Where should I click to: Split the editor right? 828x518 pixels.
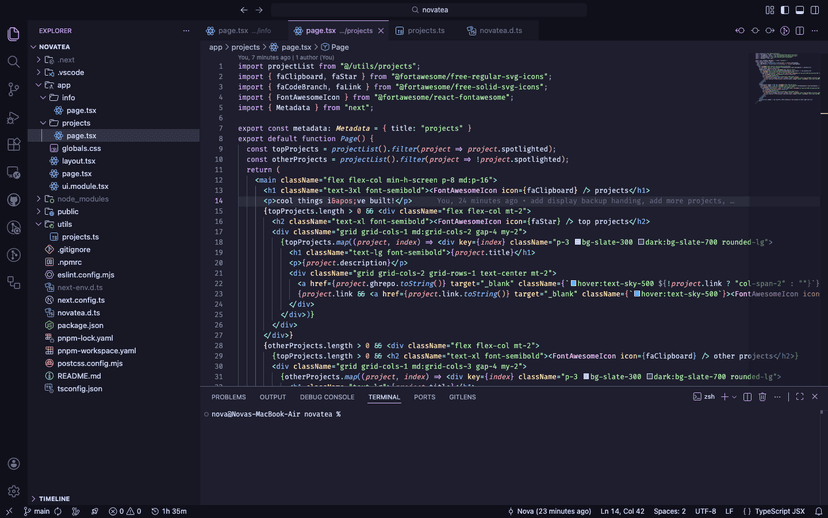point(800,31)
